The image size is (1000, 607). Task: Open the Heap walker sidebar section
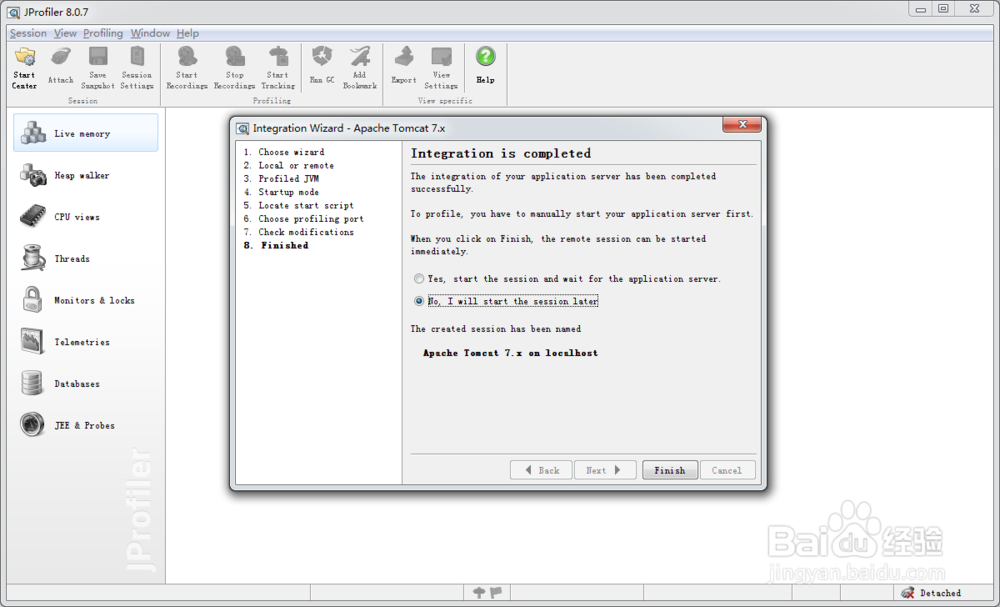coord(85,175)
